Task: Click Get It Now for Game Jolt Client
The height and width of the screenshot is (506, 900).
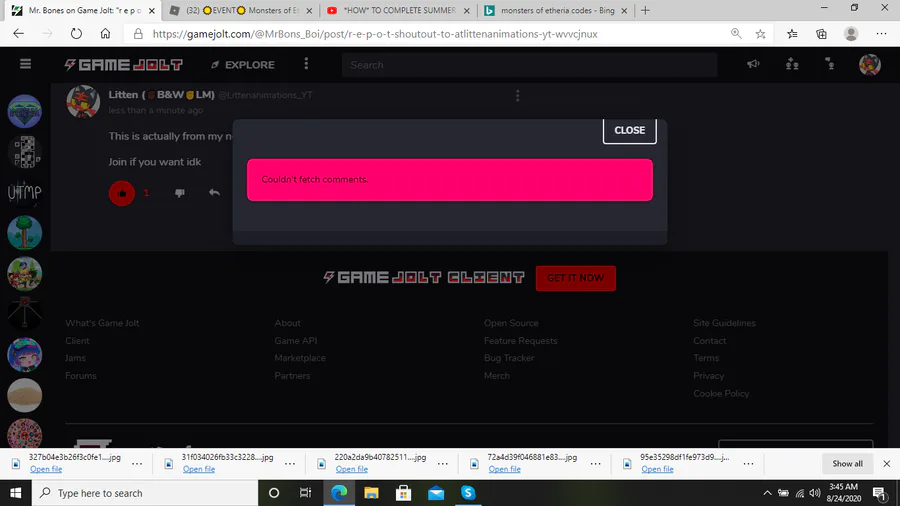Action: [576, 278]
